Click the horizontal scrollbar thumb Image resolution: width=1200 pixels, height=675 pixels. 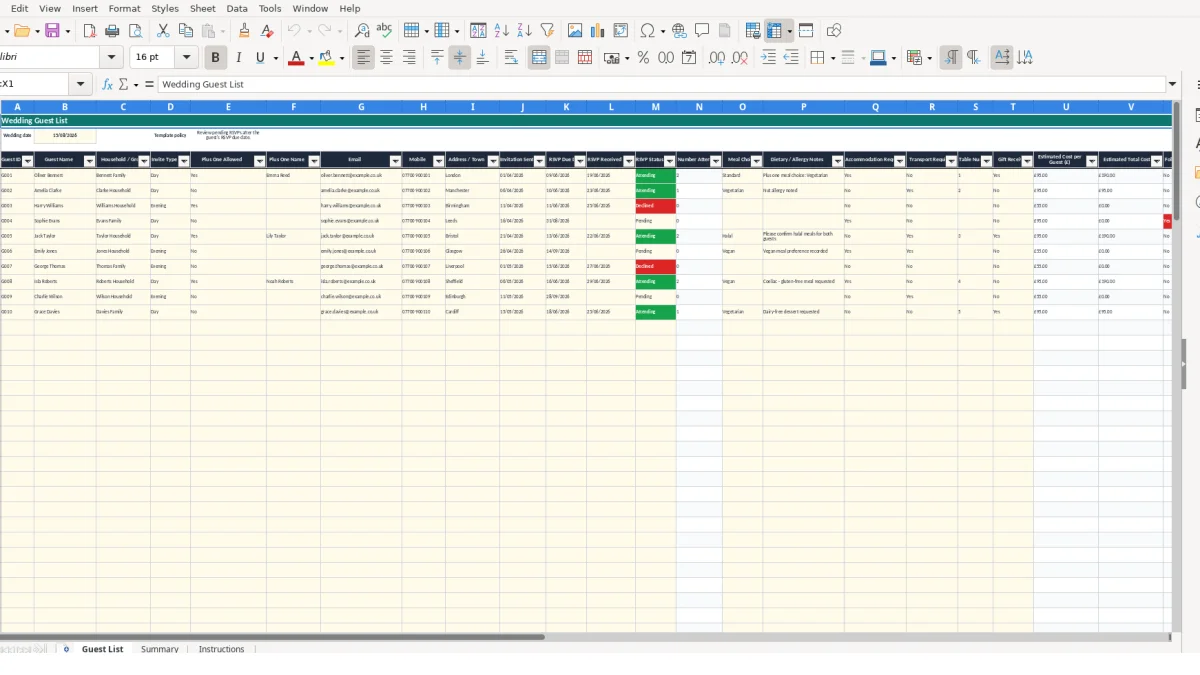pos(272,636)
